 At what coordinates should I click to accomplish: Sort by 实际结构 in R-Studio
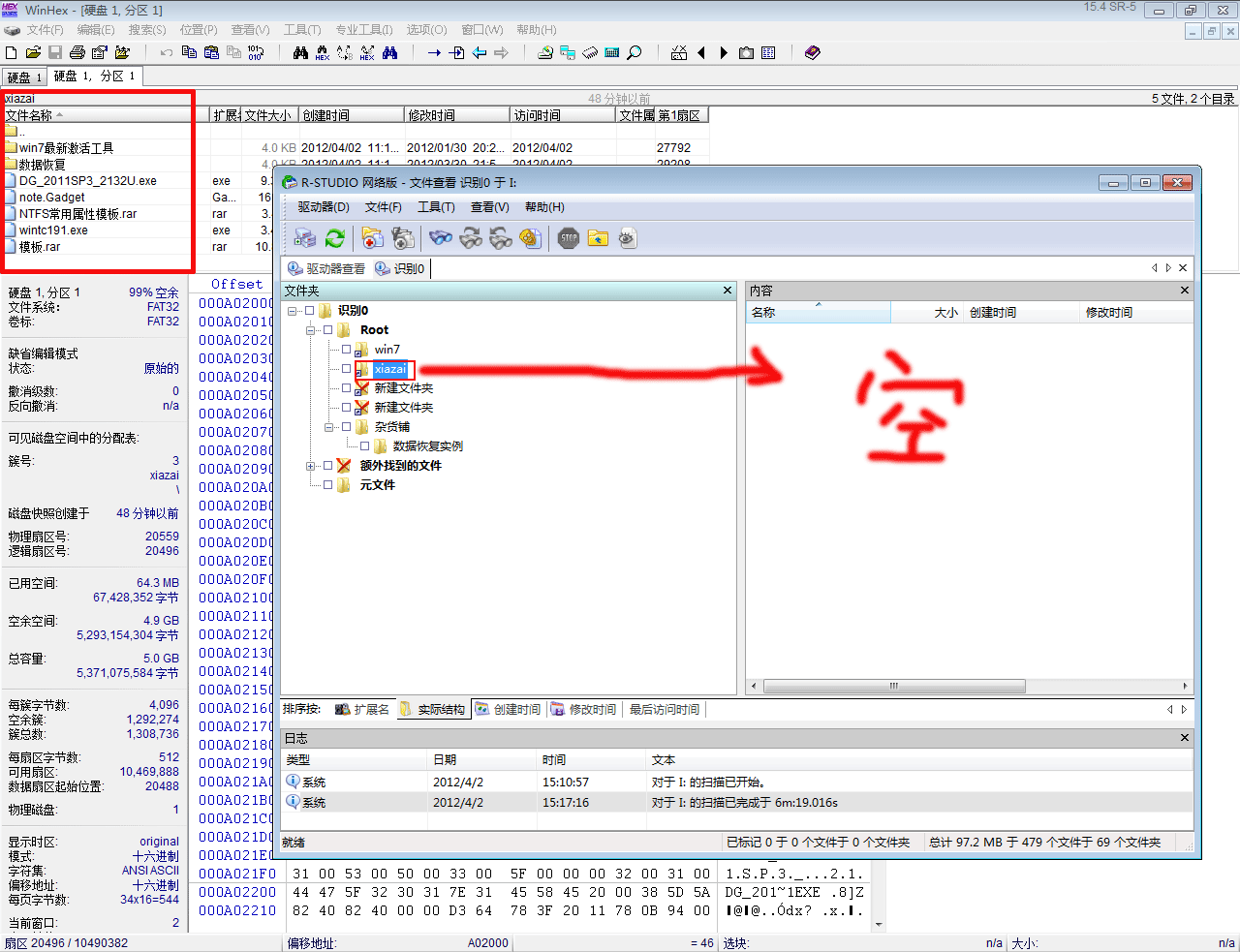pyautogui.click(x=433, y=710)
